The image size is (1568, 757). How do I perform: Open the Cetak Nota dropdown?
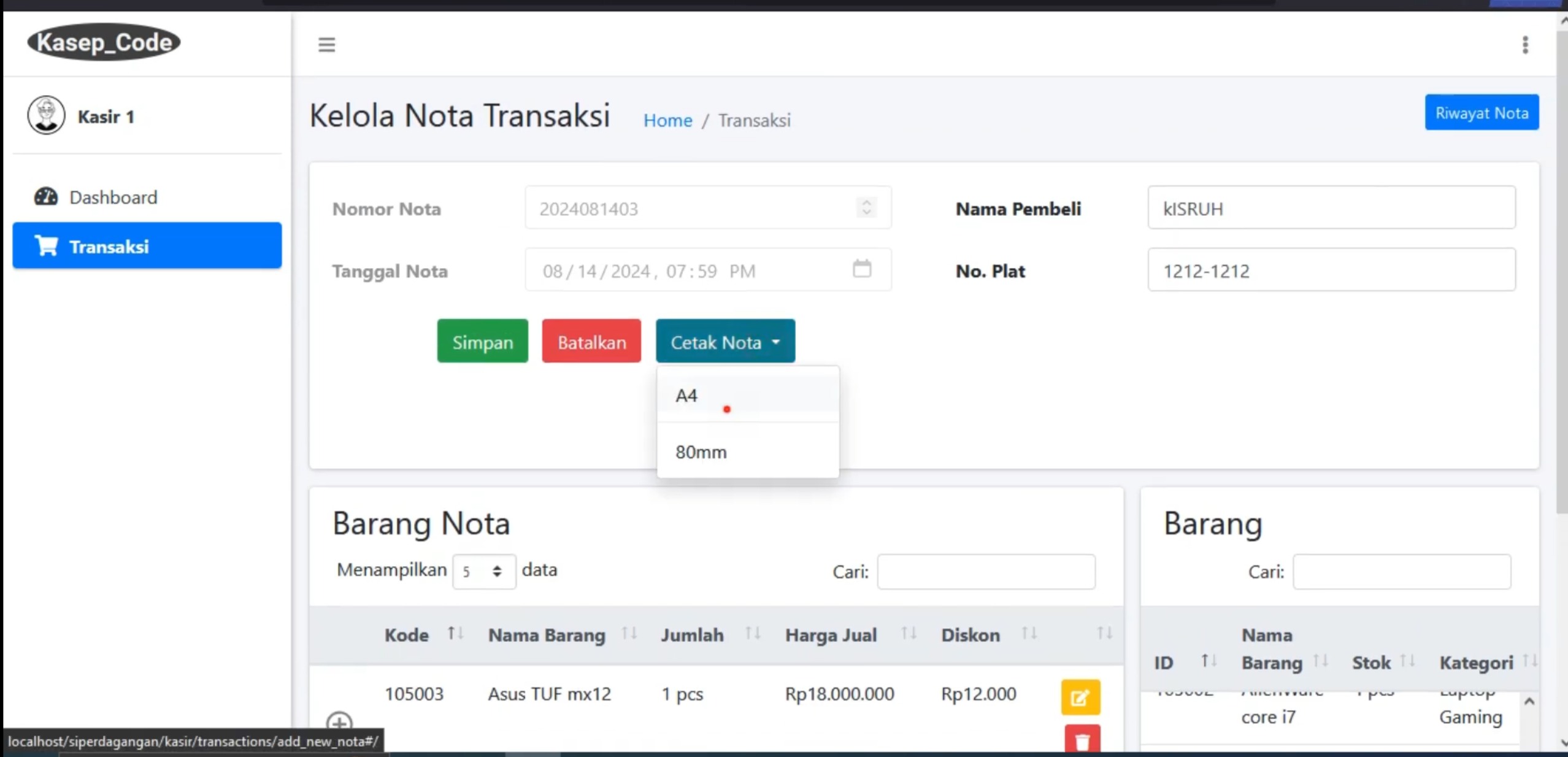coord(725,341)
